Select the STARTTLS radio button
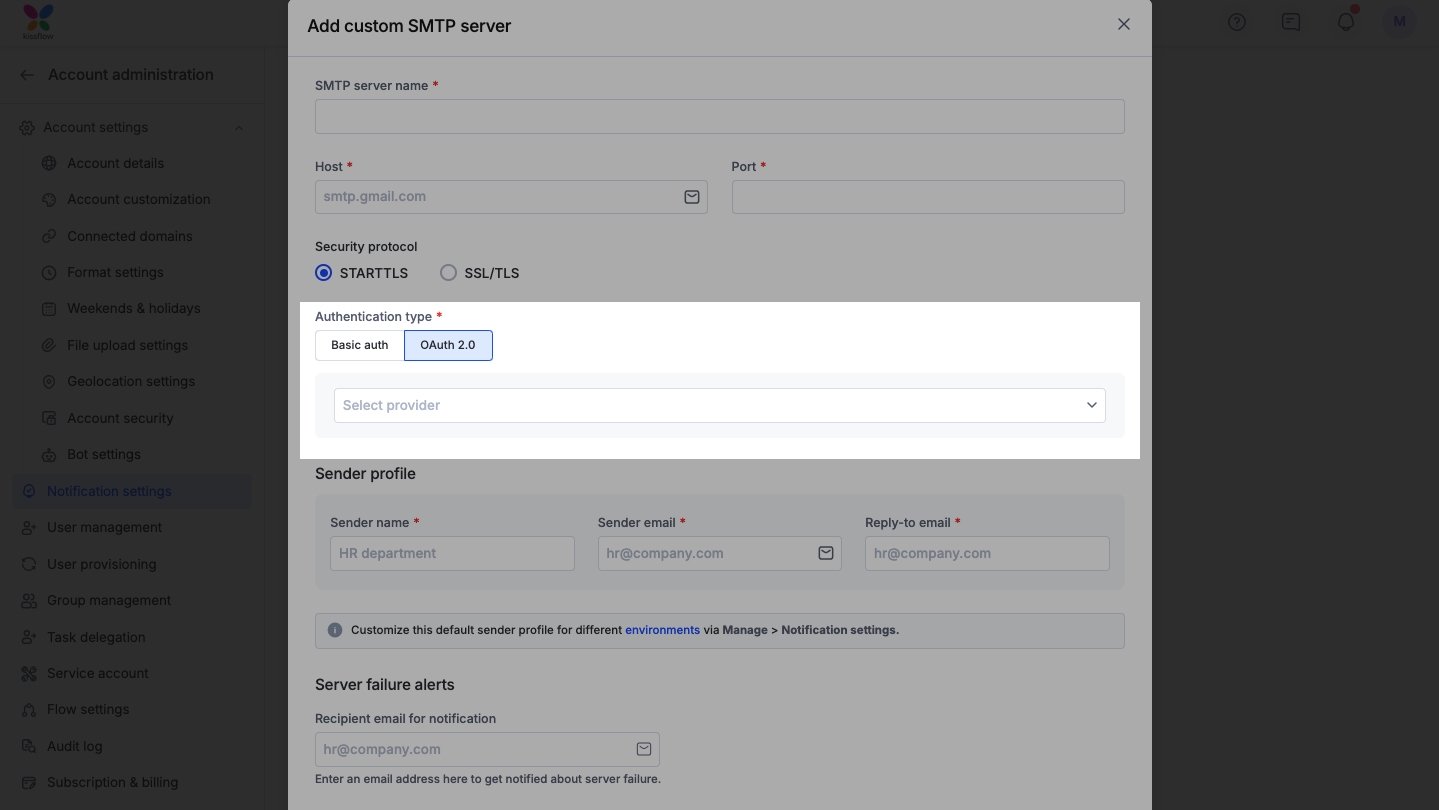 pos(323,273)
